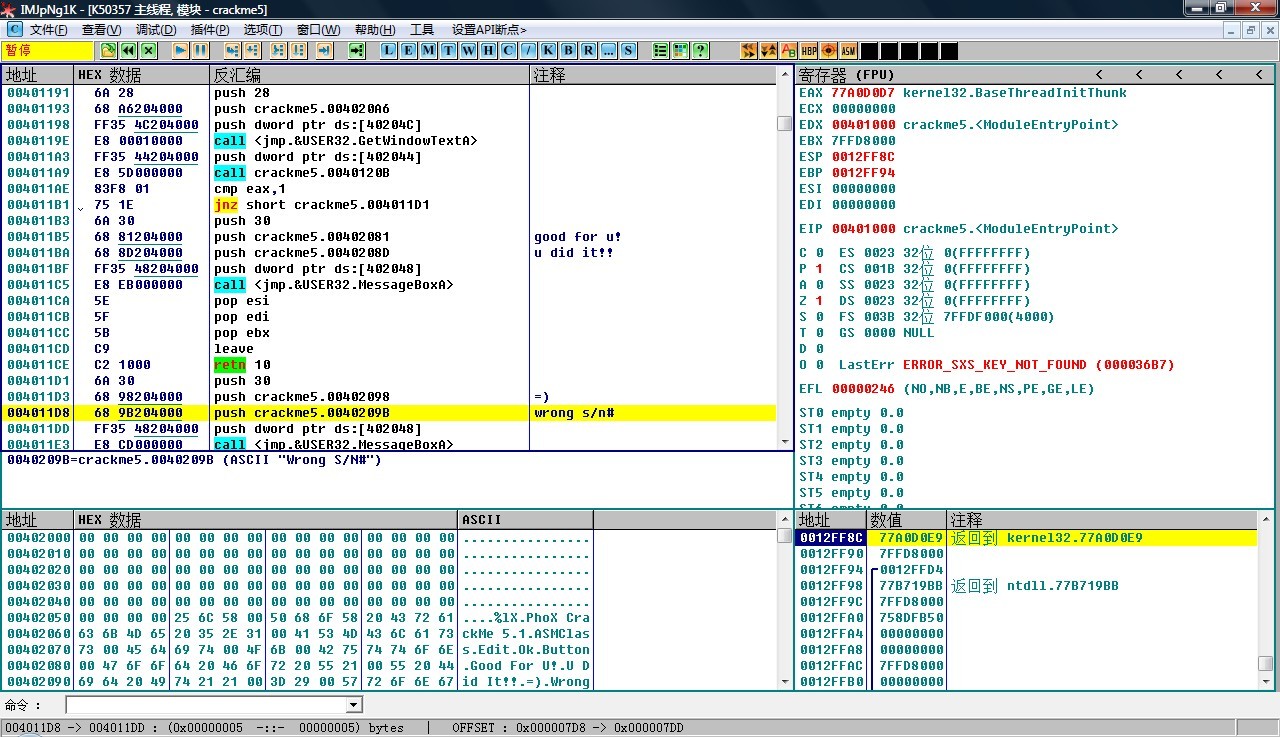Click the Step Over toolbar icon

[x=253, y=50]
